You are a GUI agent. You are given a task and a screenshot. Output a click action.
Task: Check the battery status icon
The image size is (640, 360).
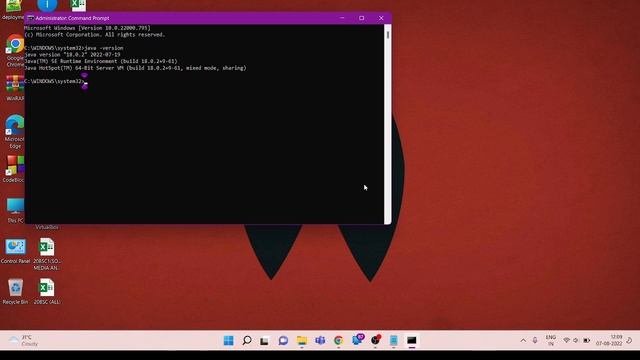[587, 340]
